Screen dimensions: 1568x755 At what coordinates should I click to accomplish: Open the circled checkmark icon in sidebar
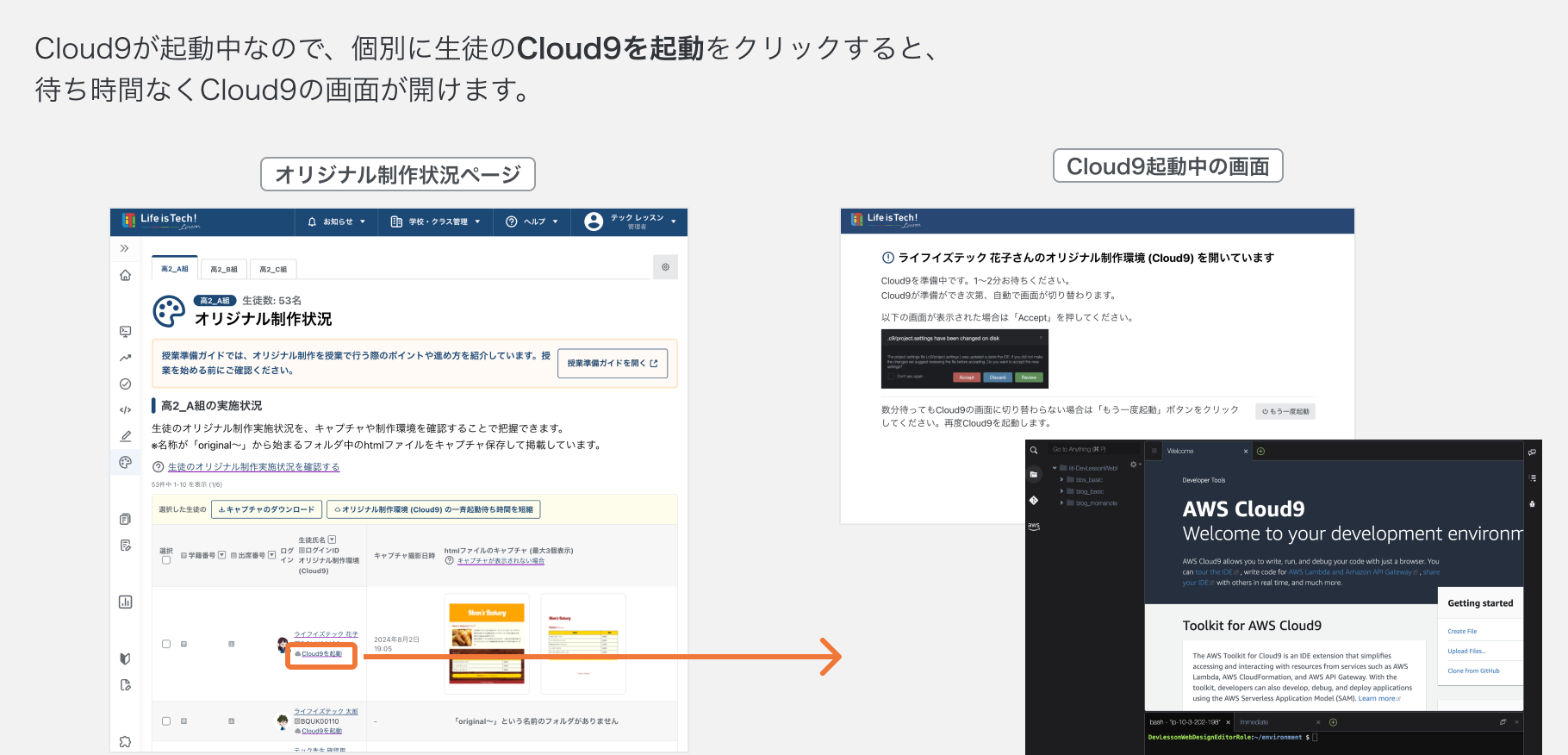pyautogui.click(x=125, y=384)
